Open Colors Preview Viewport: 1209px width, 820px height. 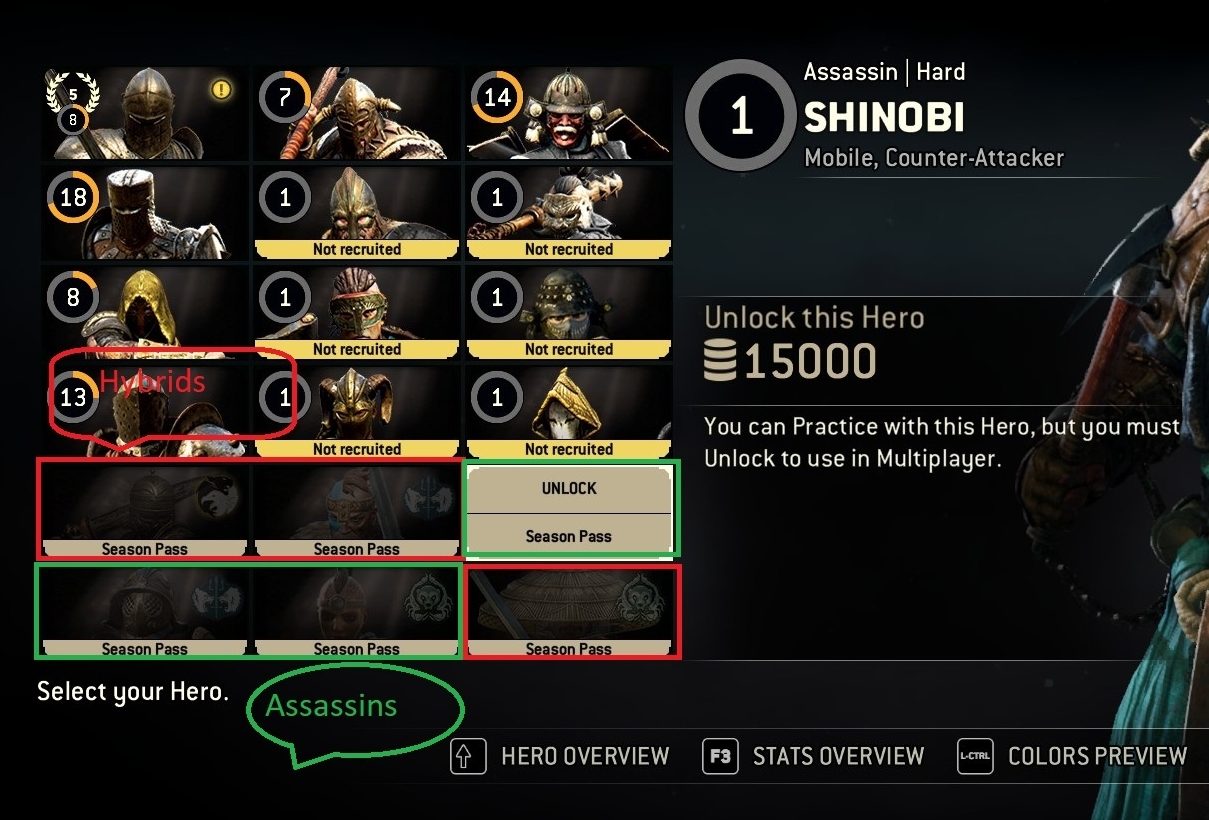click(1097, 757)
